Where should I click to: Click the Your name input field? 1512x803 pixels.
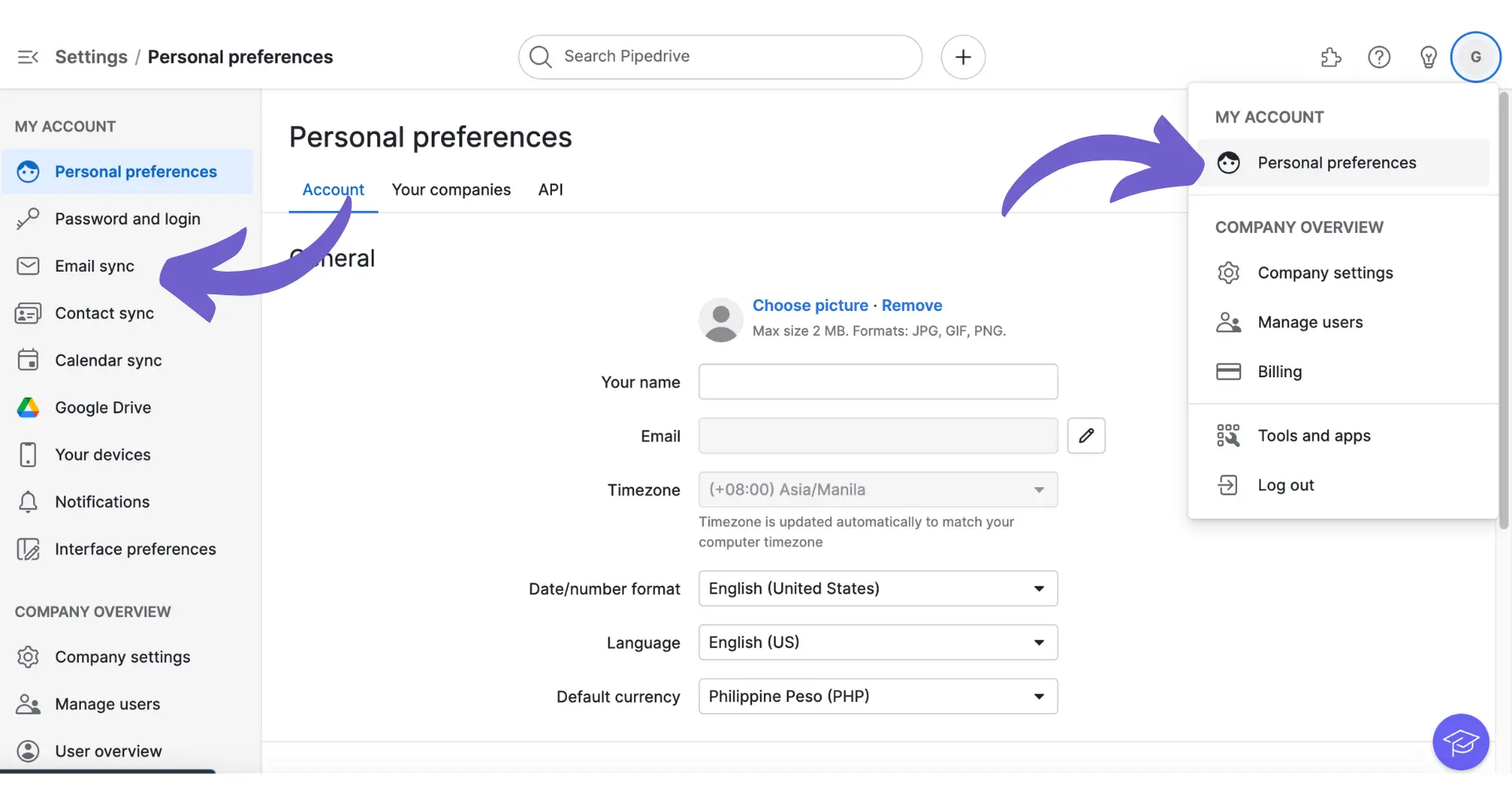point(878,382)
